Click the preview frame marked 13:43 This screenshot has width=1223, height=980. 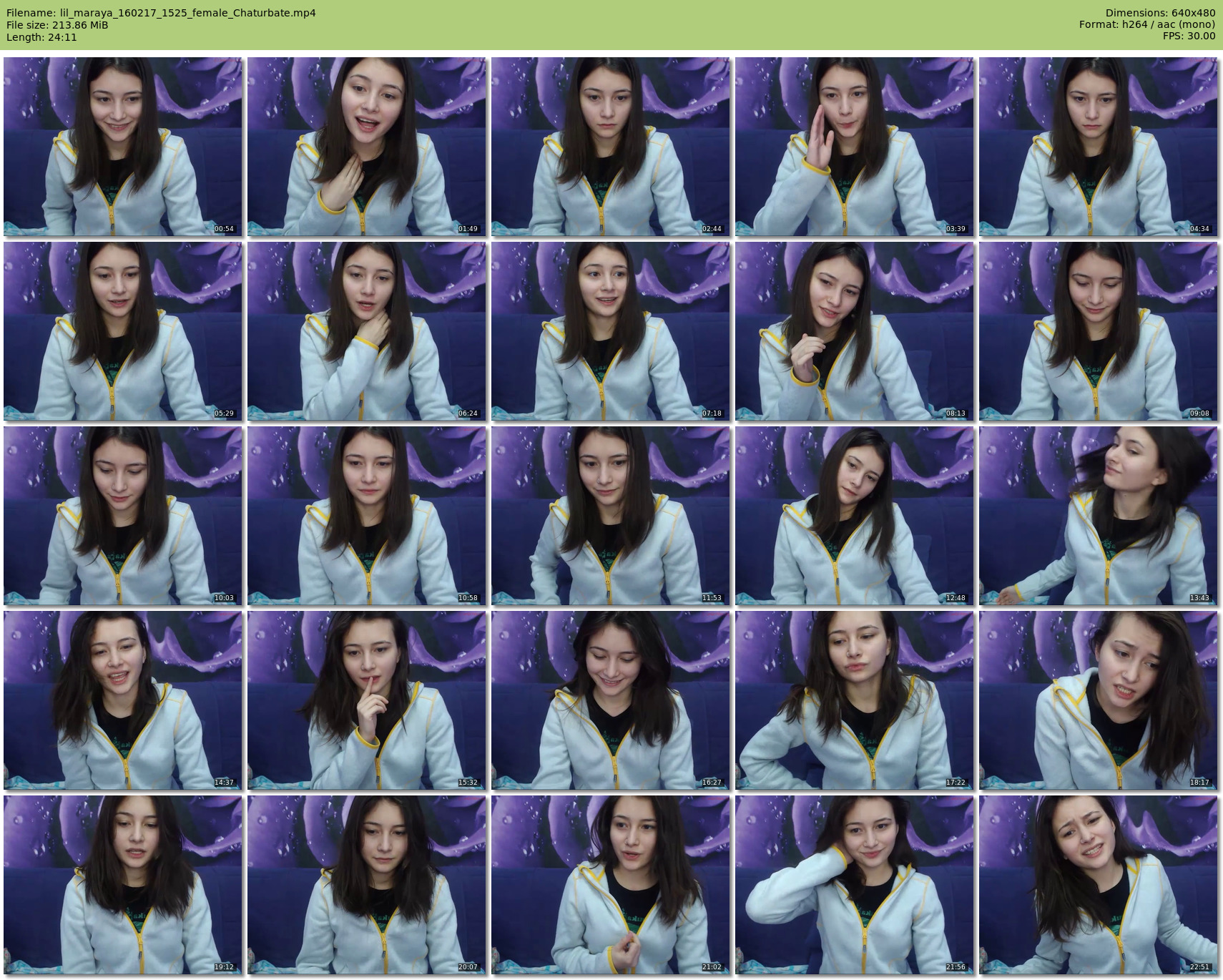pos(1098,516)
